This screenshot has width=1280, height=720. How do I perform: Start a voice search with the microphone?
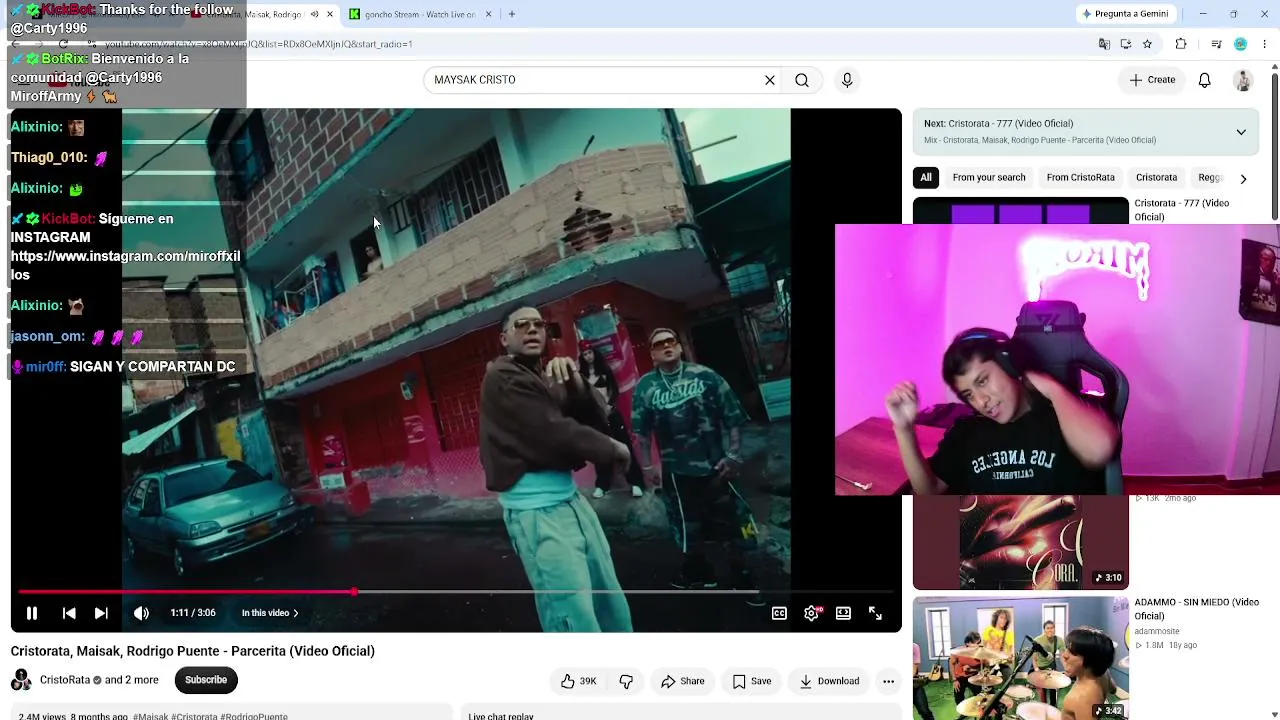[847, 80]
